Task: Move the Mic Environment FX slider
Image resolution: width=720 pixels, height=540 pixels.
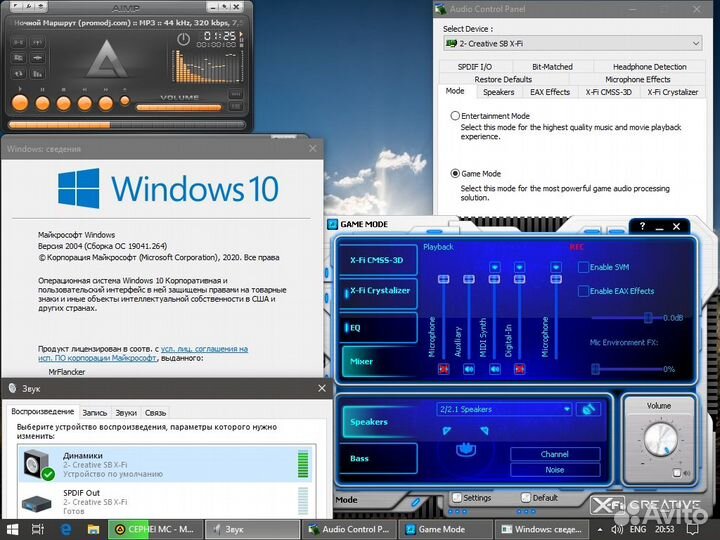Action: (596, 369)
